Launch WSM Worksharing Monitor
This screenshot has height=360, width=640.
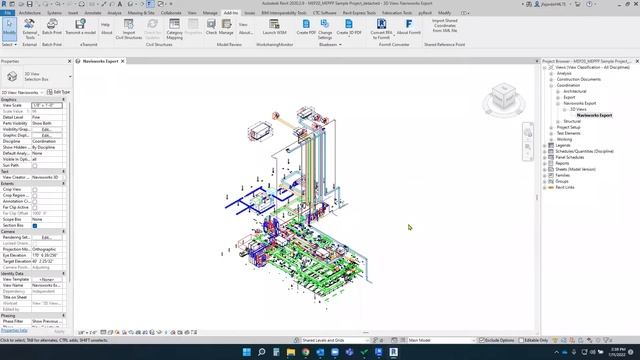pos(274,27)
